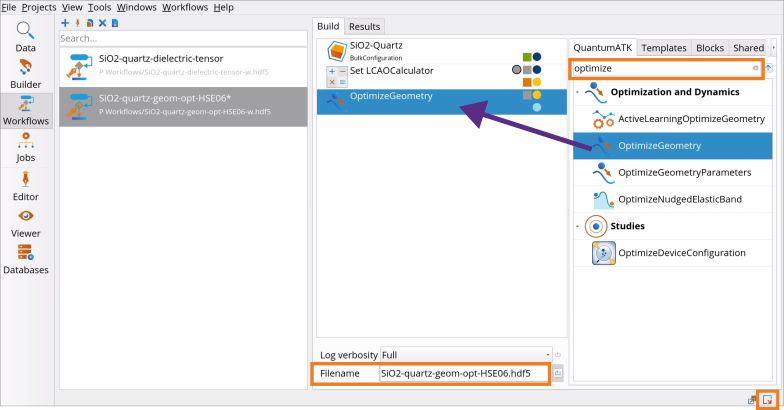Open the Databases panel
This screenshot has width=784, height=410.
(26, 260)
